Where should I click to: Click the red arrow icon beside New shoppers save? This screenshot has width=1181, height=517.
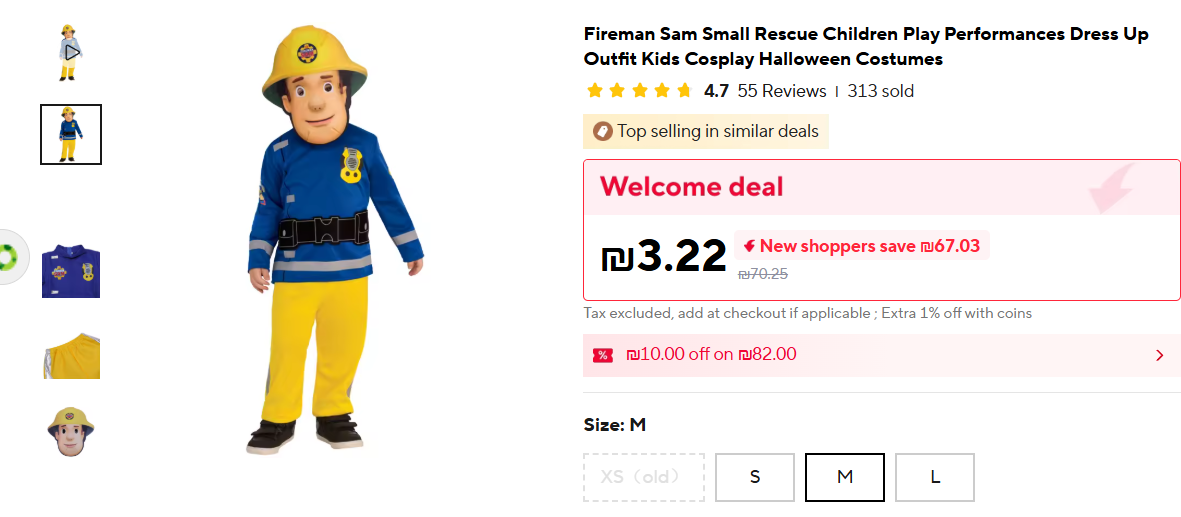(x=749, y=246)
